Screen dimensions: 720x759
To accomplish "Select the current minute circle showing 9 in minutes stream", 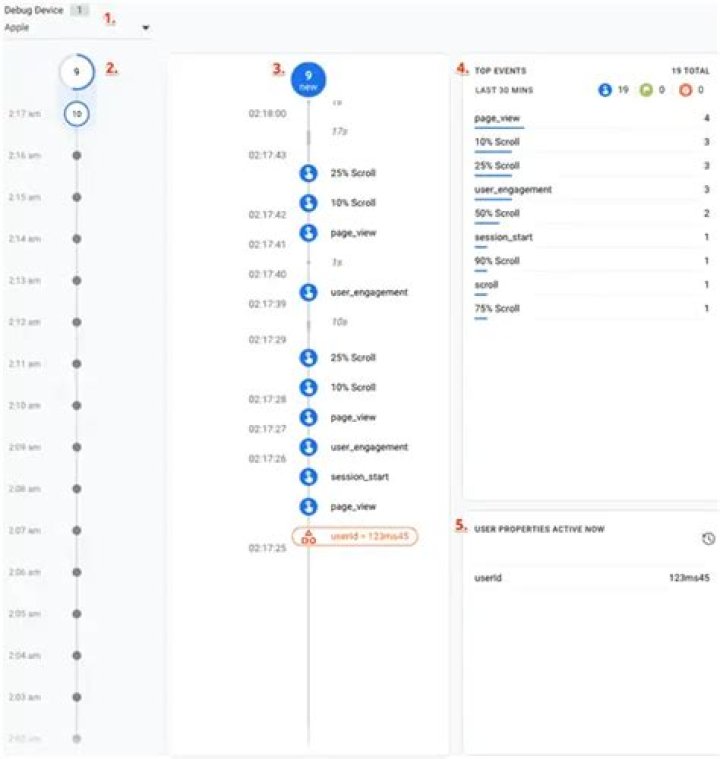I will 77,72.
